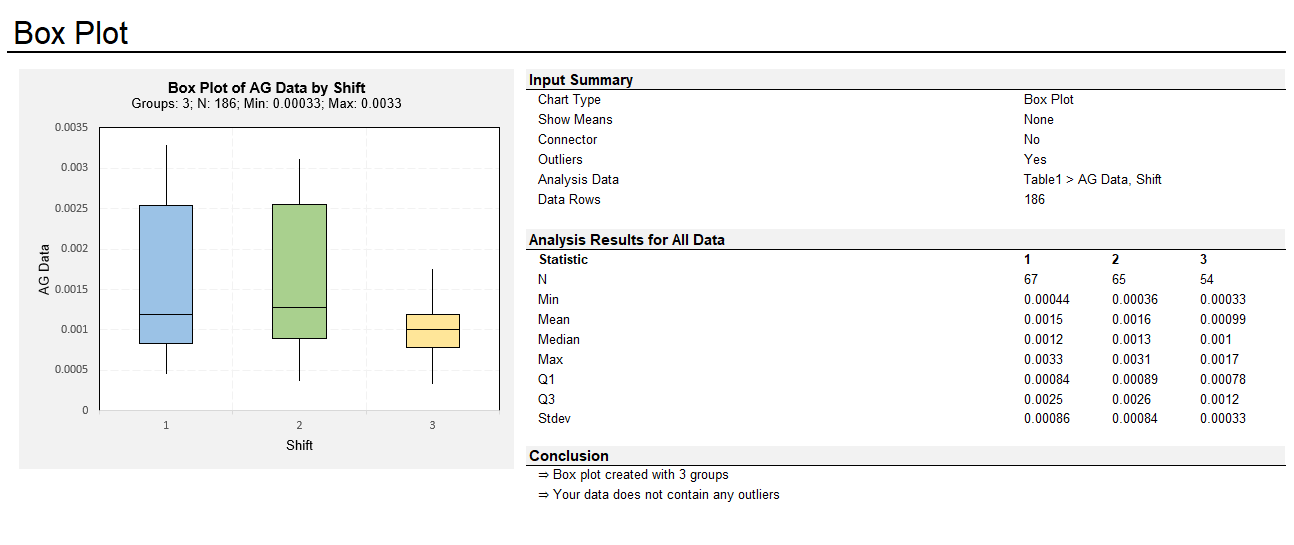Click the Outliers value 'Yes'
The width and height of the screenshot is (1294, 545).
click(x=1035, y=160)
